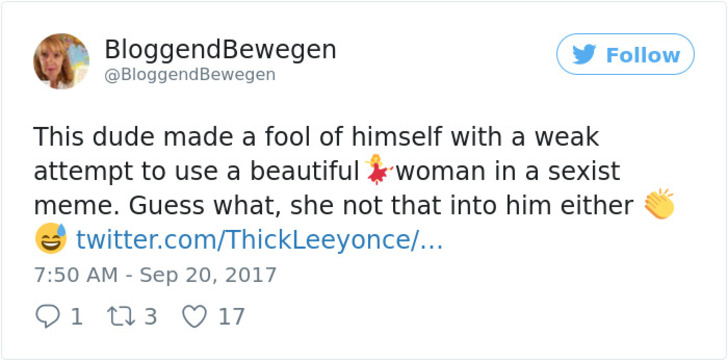Click the sweat smile emoji

tap(51, 239)
